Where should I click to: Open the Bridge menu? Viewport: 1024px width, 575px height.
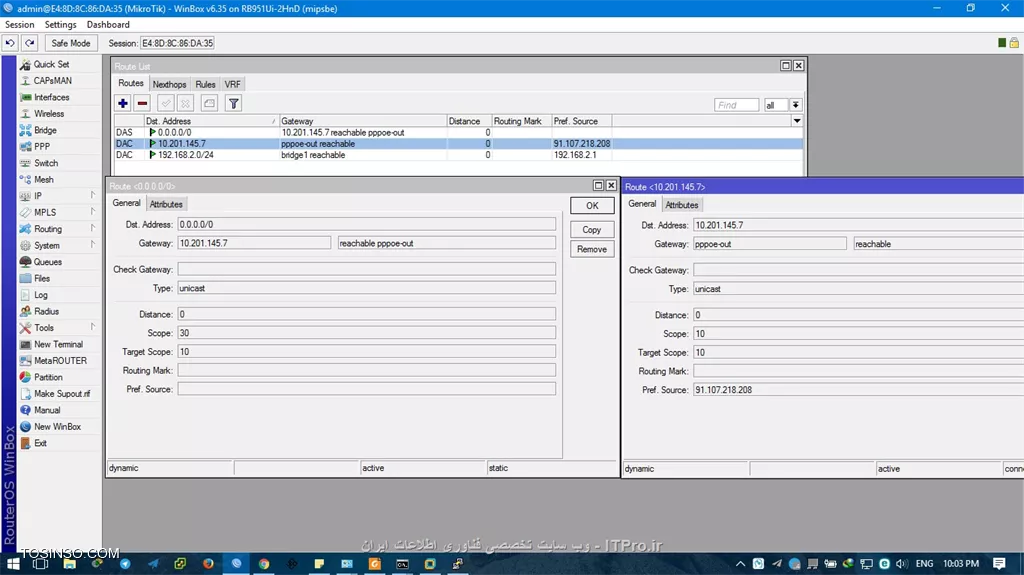click(45, 130)
